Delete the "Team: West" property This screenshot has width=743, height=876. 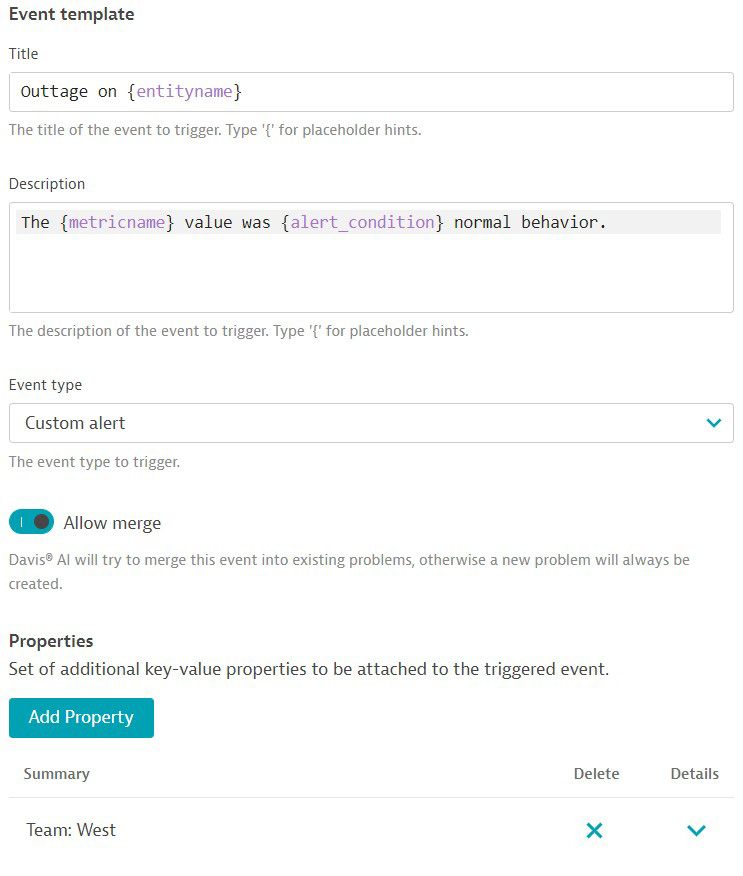coord(594,830)
